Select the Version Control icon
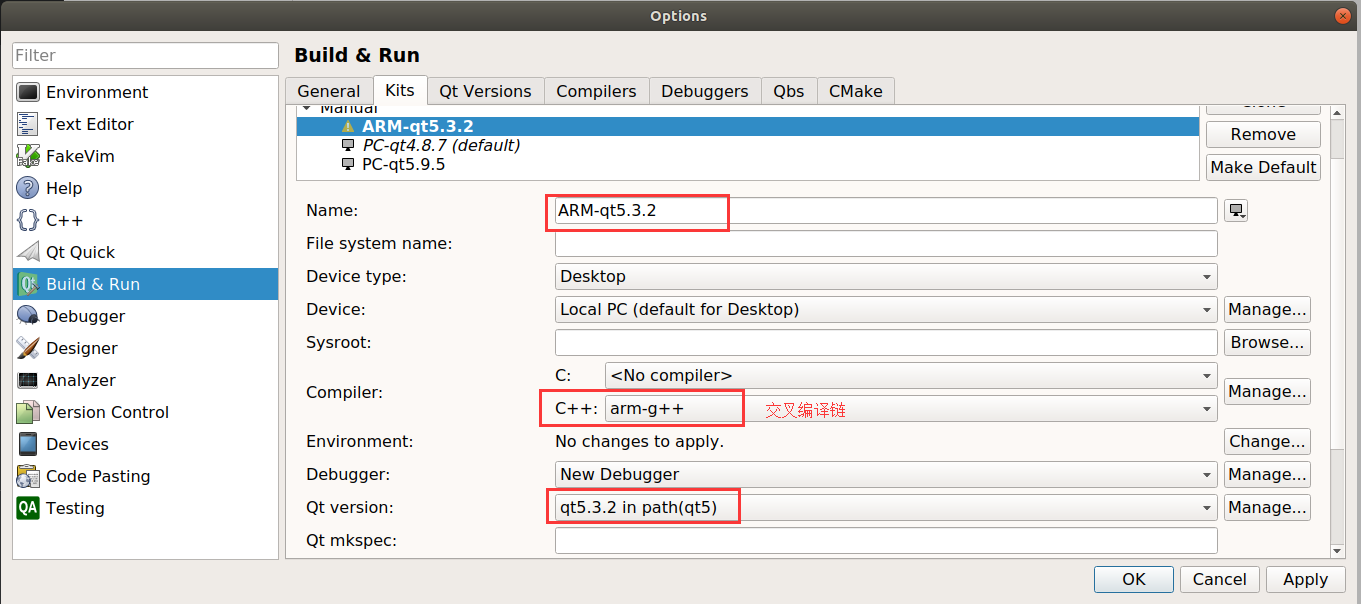 pyautogui.click(x=28, y=412)
